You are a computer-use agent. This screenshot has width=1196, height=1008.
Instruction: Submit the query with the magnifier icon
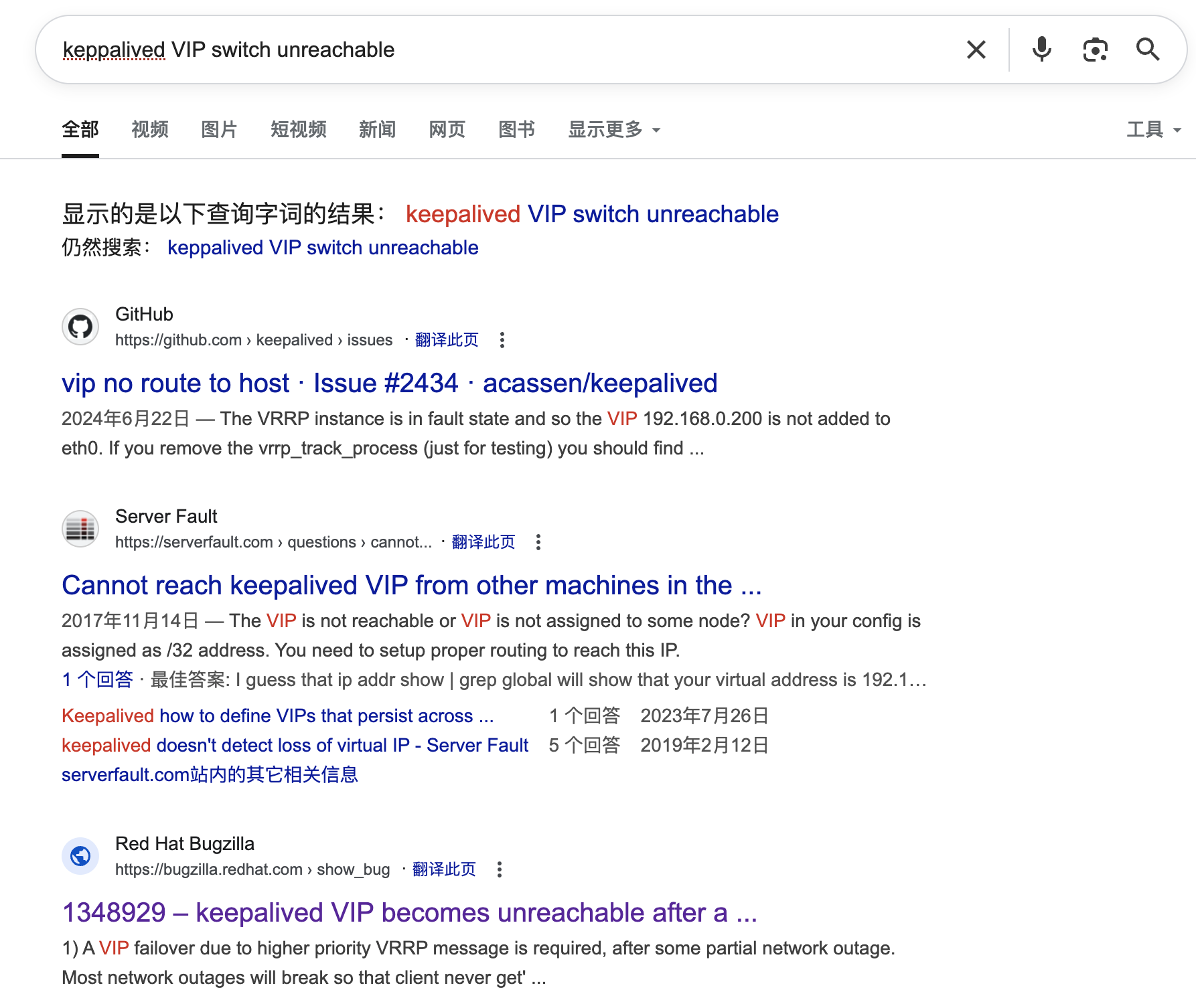(x=1148, y=50)
